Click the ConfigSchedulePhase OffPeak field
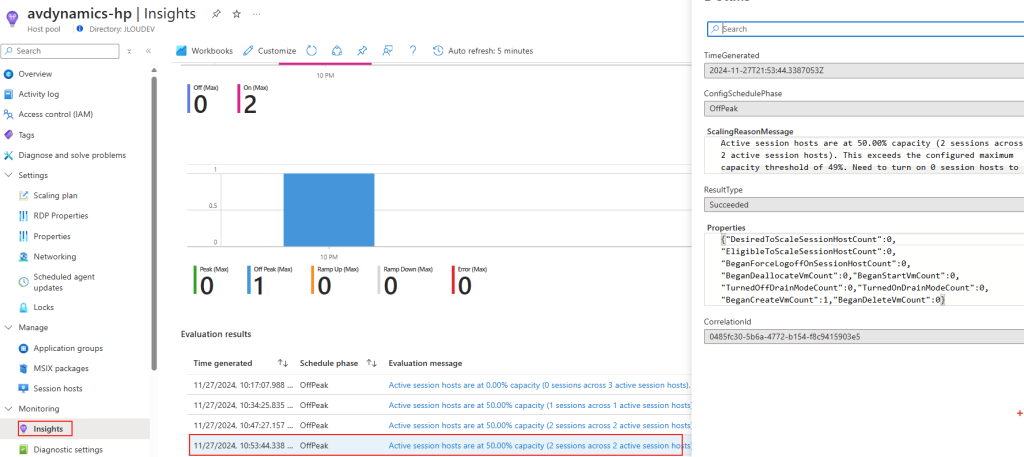1024x457 pixels. pyautogui.click(x=864, y=108)
